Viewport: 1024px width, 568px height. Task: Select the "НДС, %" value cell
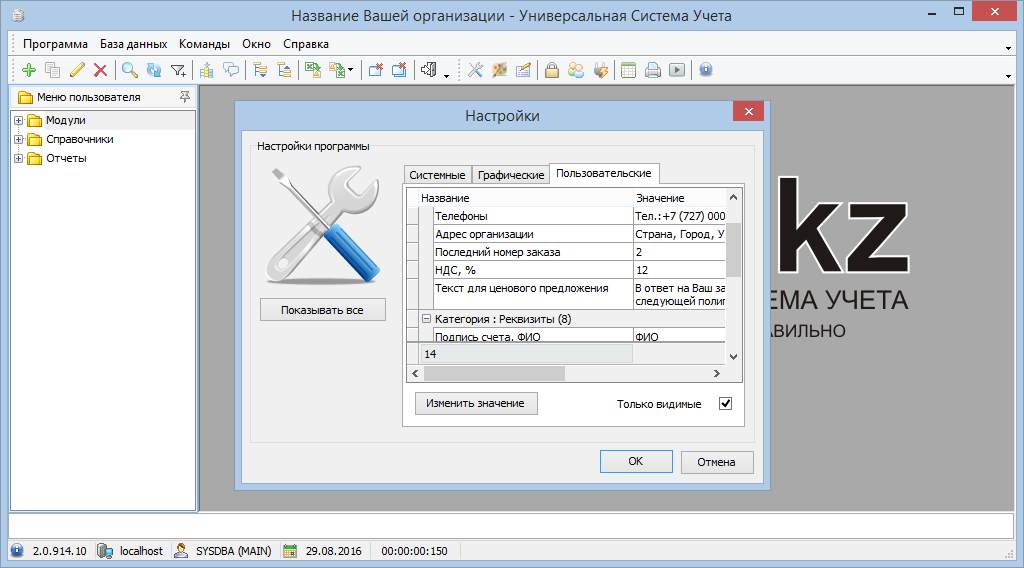click(x=680, y=270)
